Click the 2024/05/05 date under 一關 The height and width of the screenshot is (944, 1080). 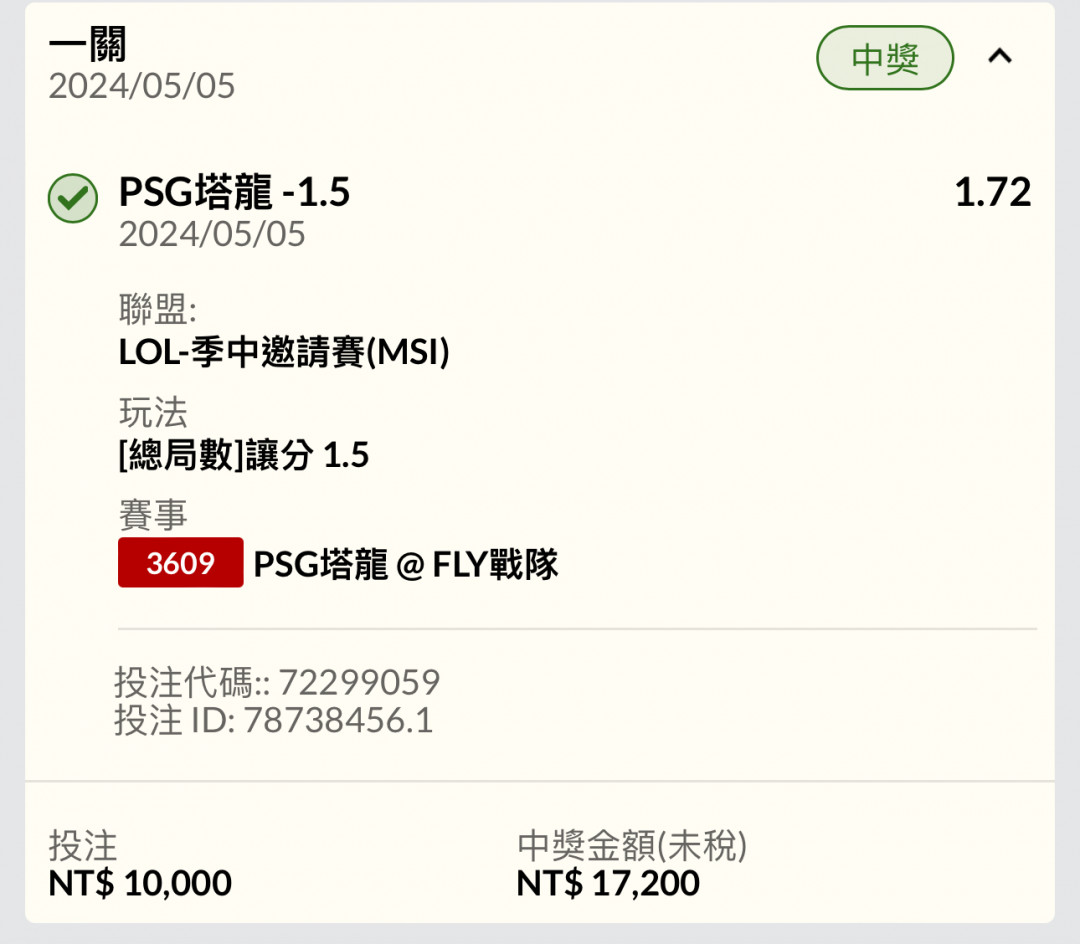(142, 86)
